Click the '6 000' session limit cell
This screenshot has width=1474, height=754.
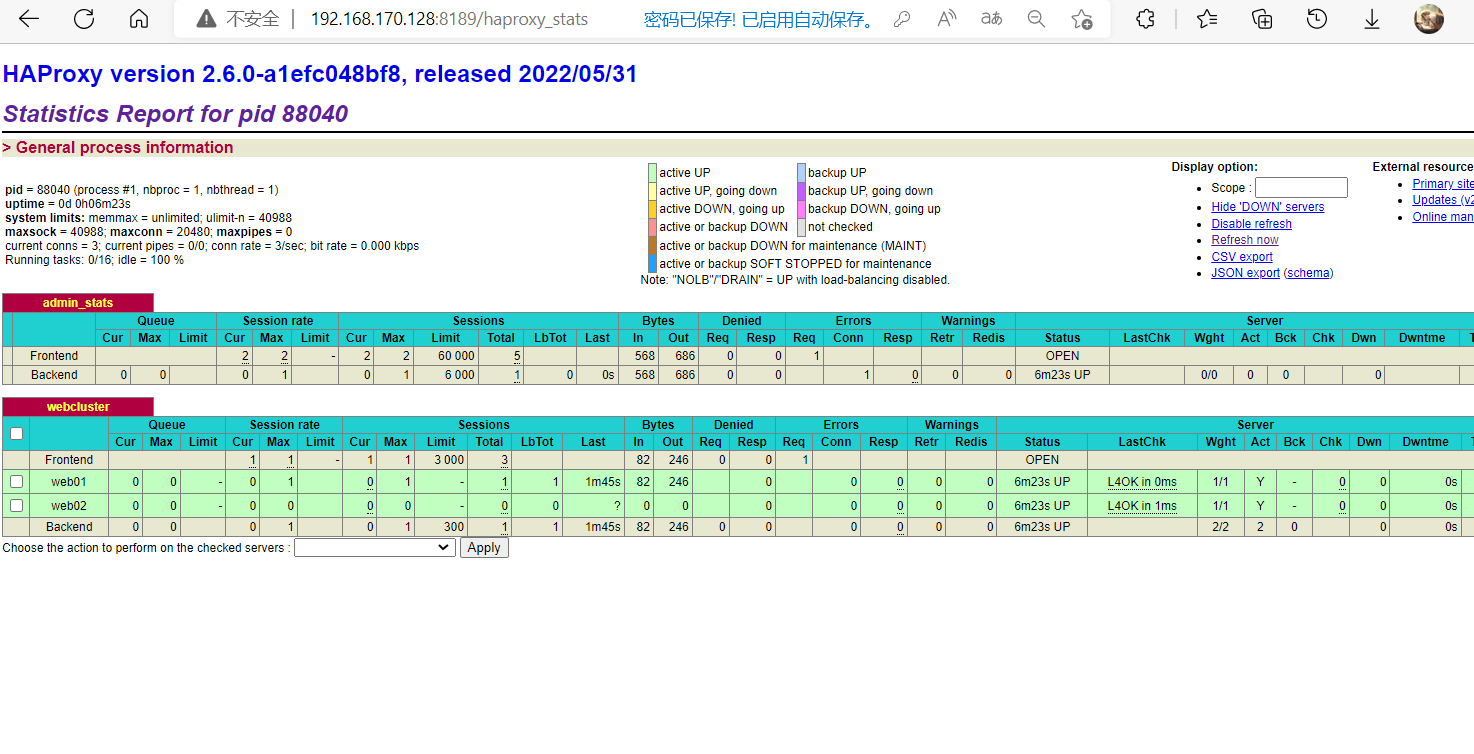[446, 375]
